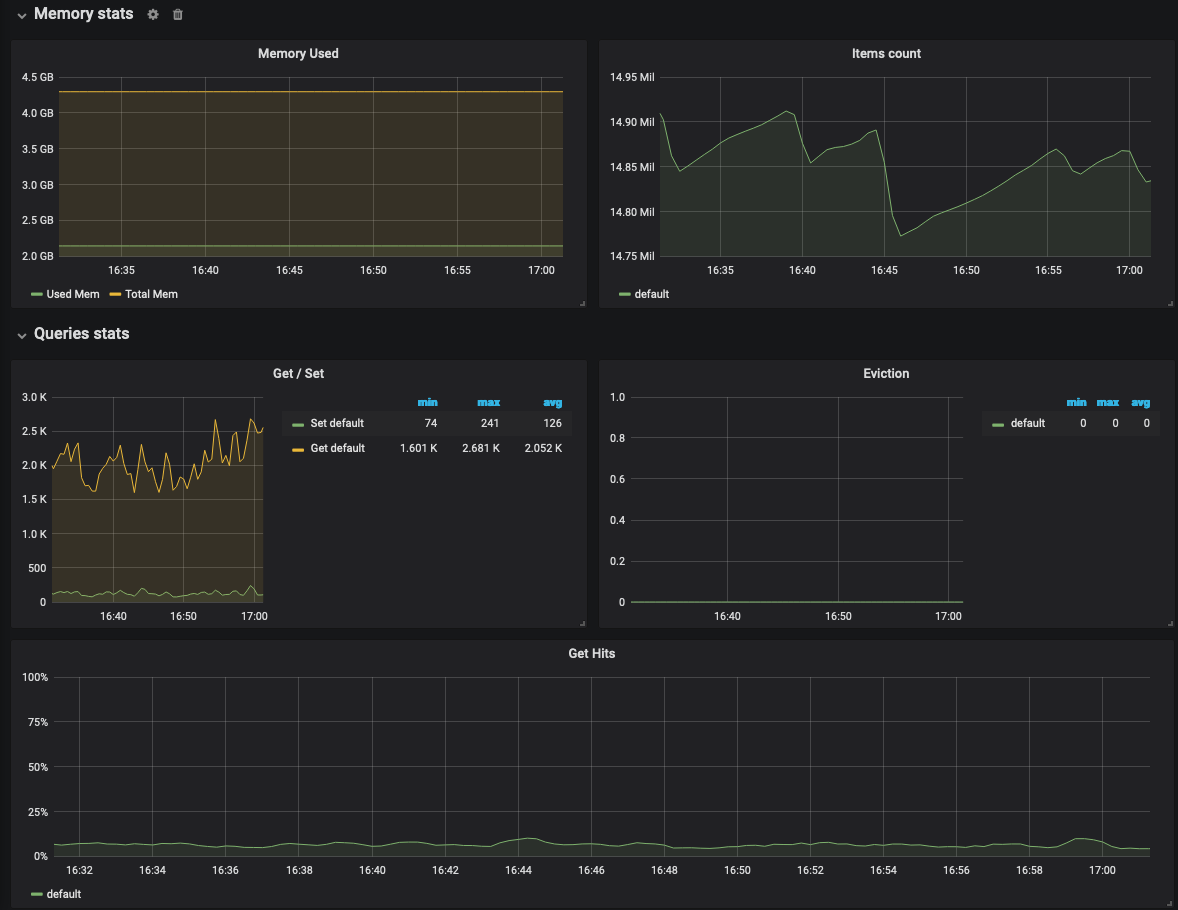
Task: Click the Set default max value 241
Action: click(x=490, y=423)
